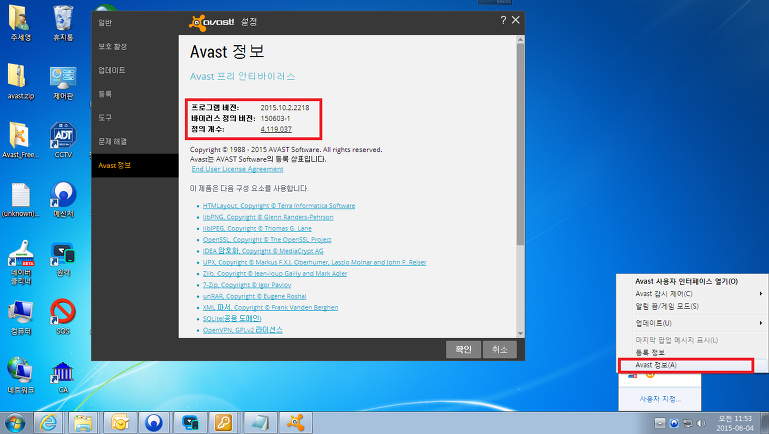
Task: Open the IDEA 암호화 MediaCrypt link
Action: pos(263,251)
